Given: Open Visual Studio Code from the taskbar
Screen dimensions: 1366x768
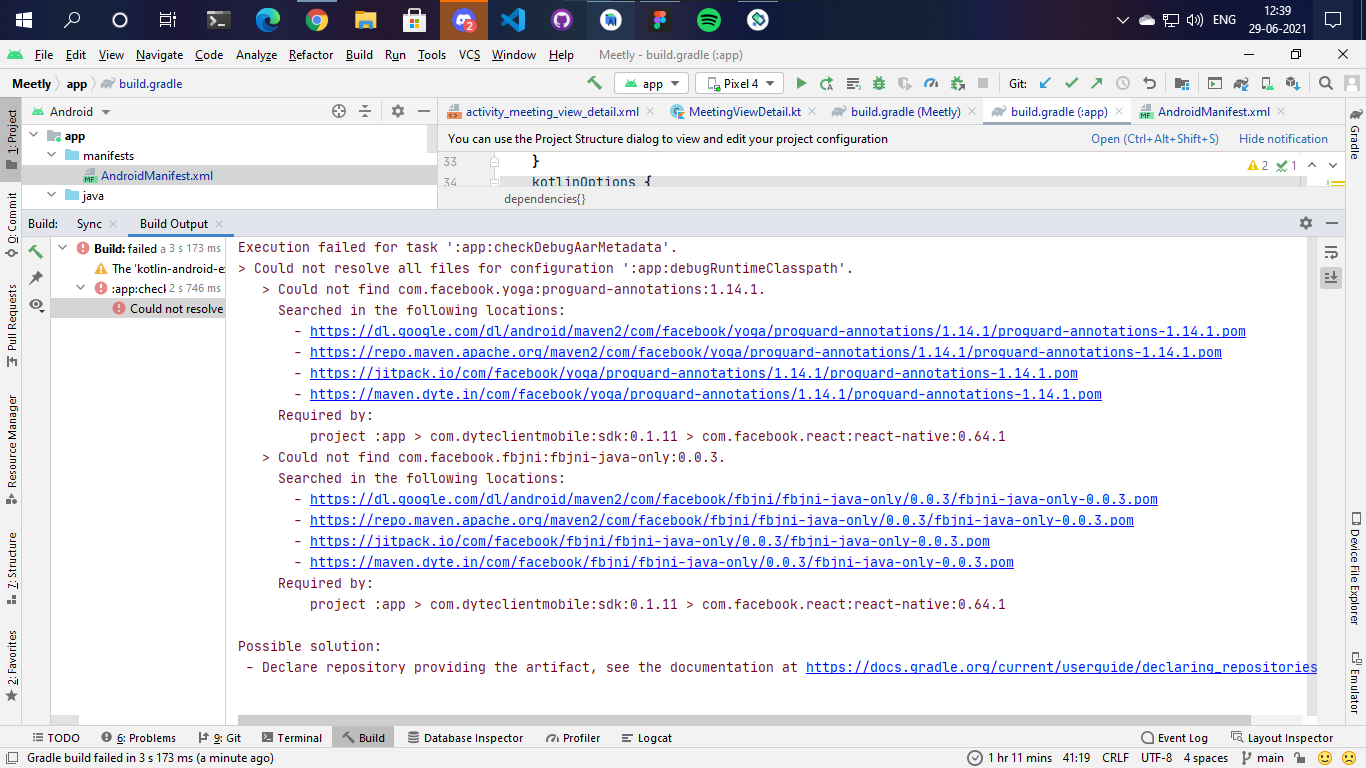Looking at the screenshot, I should 513,20.
